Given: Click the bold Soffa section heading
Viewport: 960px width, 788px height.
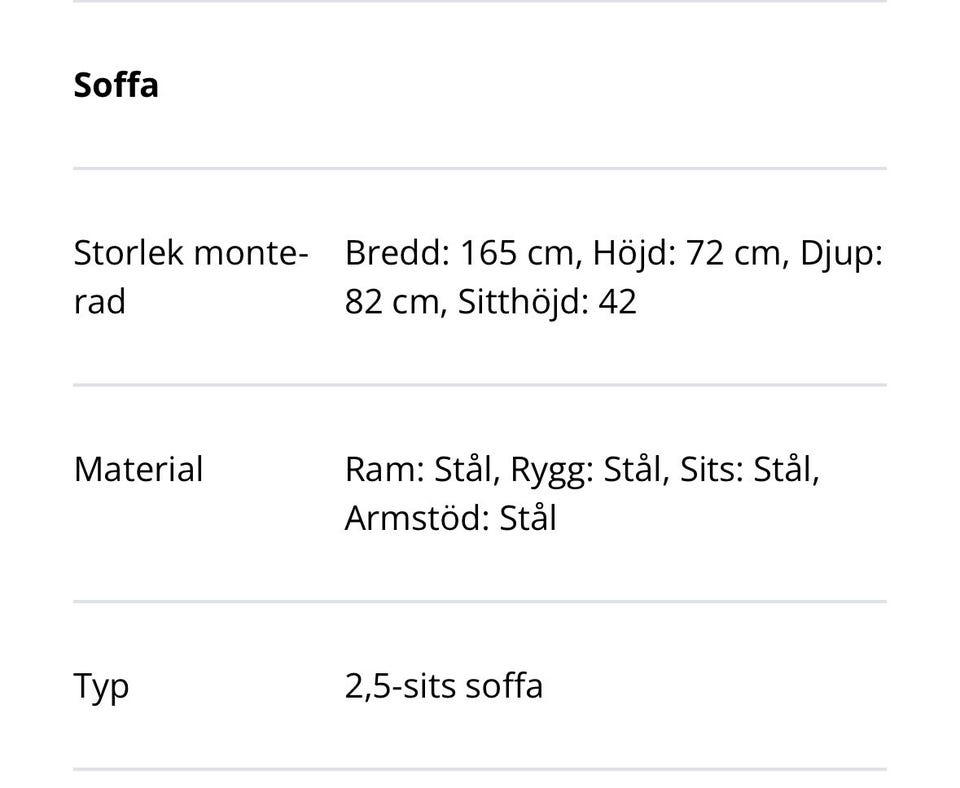Looking at the screenshot, I should (116, 85).
